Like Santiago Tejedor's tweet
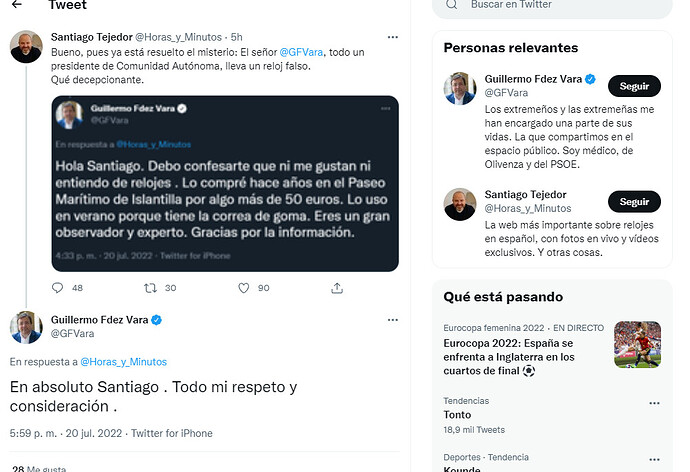Screen dimensions: 690x472 (243, 288)
